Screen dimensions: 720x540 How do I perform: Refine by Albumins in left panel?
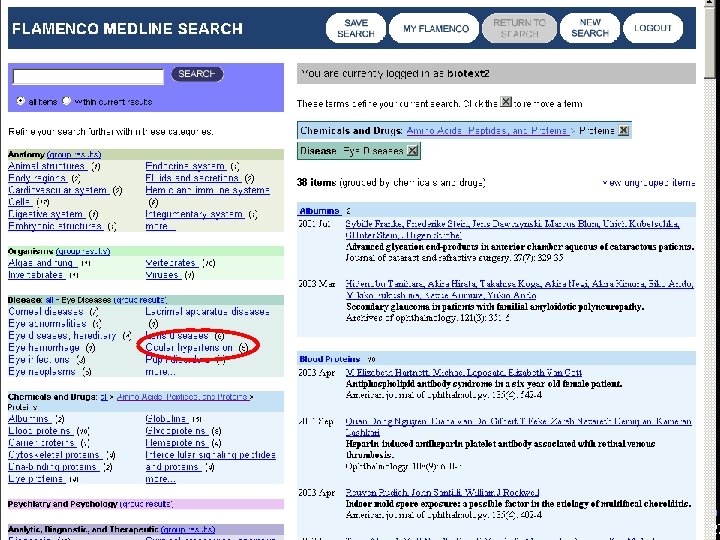[x=30, y=418]
